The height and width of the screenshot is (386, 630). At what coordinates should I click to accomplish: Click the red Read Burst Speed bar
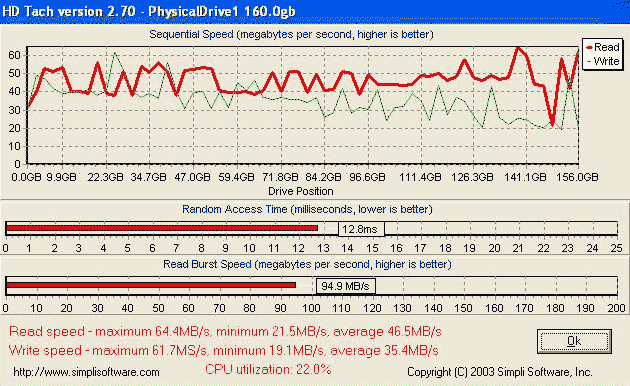click(x=151, y=285)
